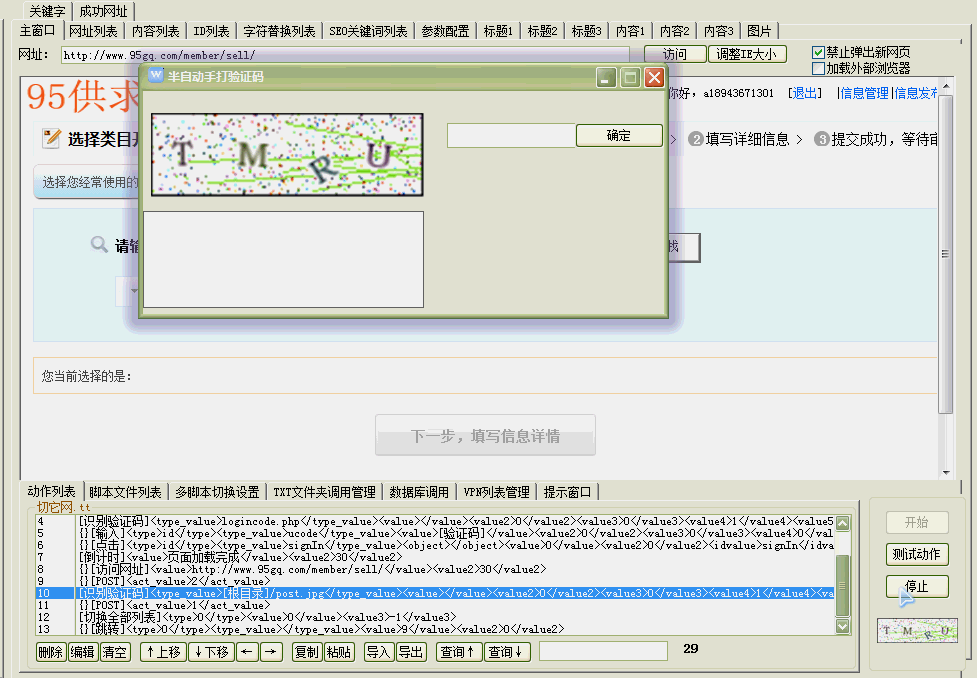Click the 清空 button
Screen dimensions: 977x678
[115, 652]
